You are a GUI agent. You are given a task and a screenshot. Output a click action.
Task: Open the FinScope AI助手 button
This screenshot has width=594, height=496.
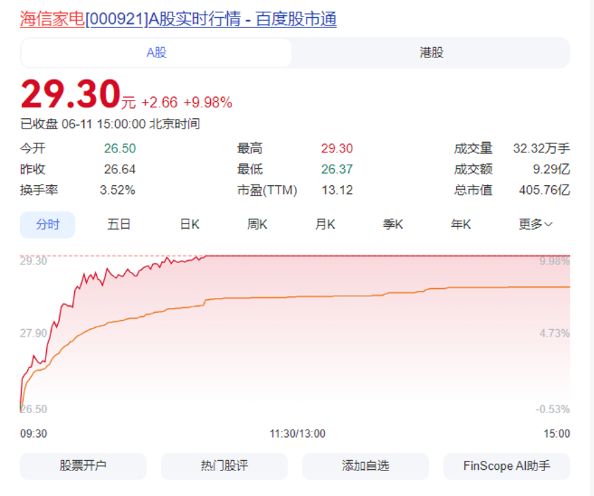(x=506, y=466)
